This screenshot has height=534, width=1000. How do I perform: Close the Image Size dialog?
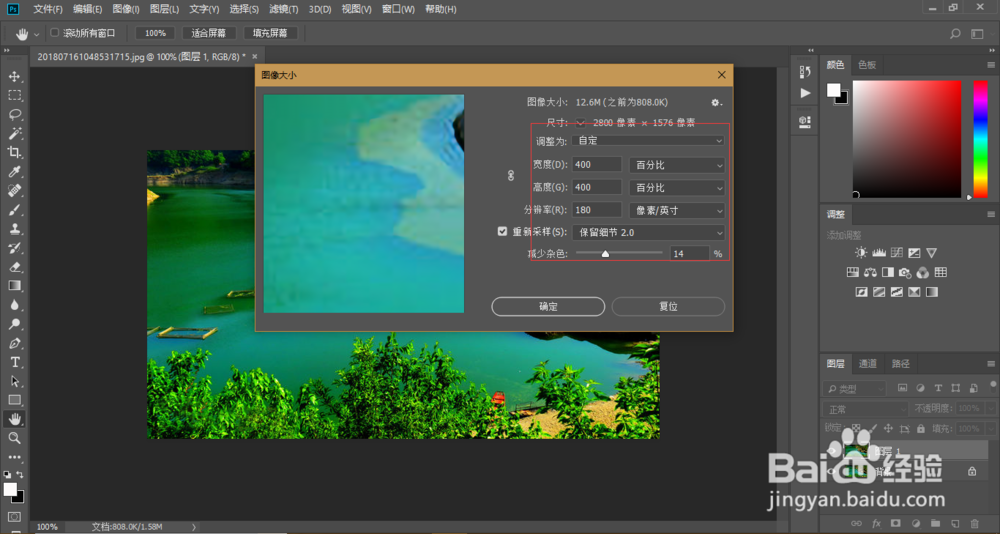(721, 75)
